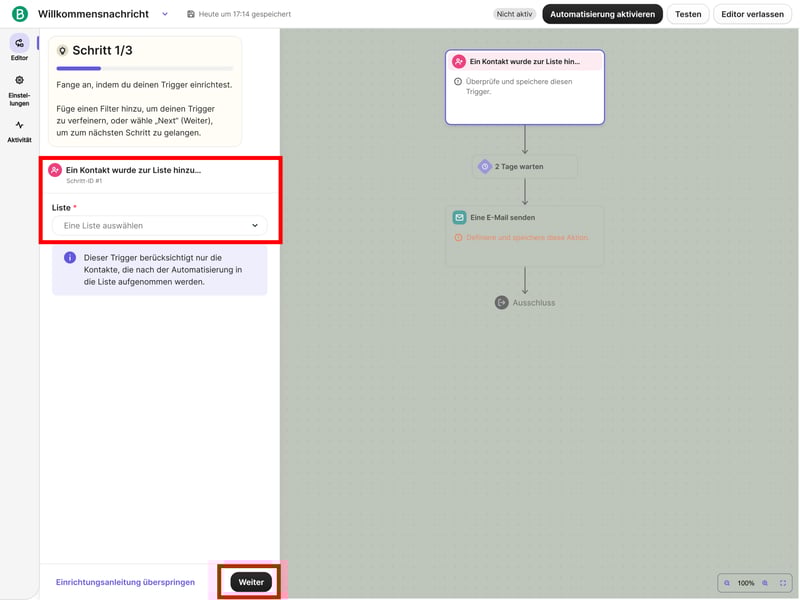Select the 'Ein Kontakt wurde zur Liste hin...' trigger node
The height and width of the screenshot is (600, 800).
524,87
